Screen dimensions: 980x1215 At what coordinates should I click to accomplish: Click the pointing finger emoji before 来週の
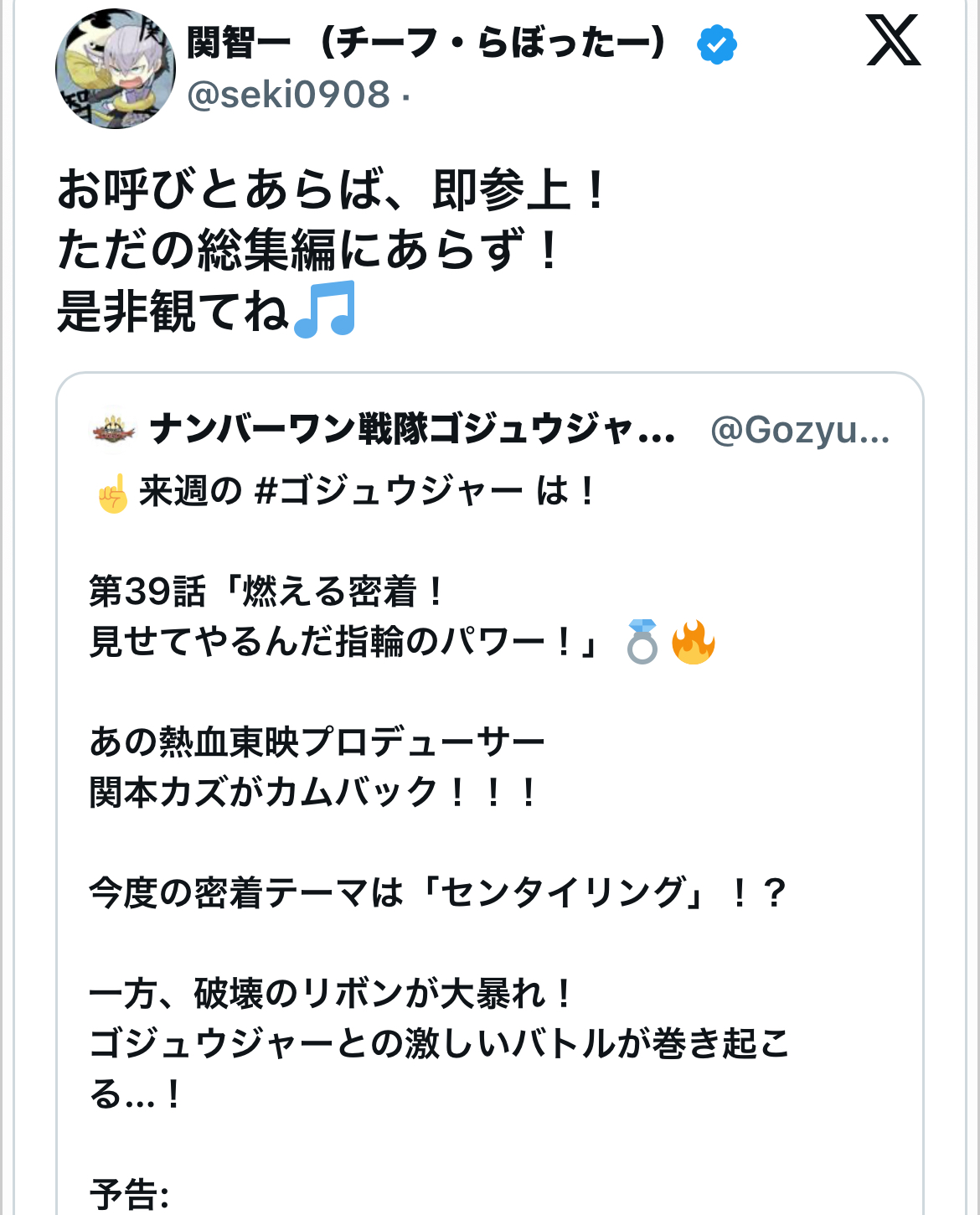point(113,493)
